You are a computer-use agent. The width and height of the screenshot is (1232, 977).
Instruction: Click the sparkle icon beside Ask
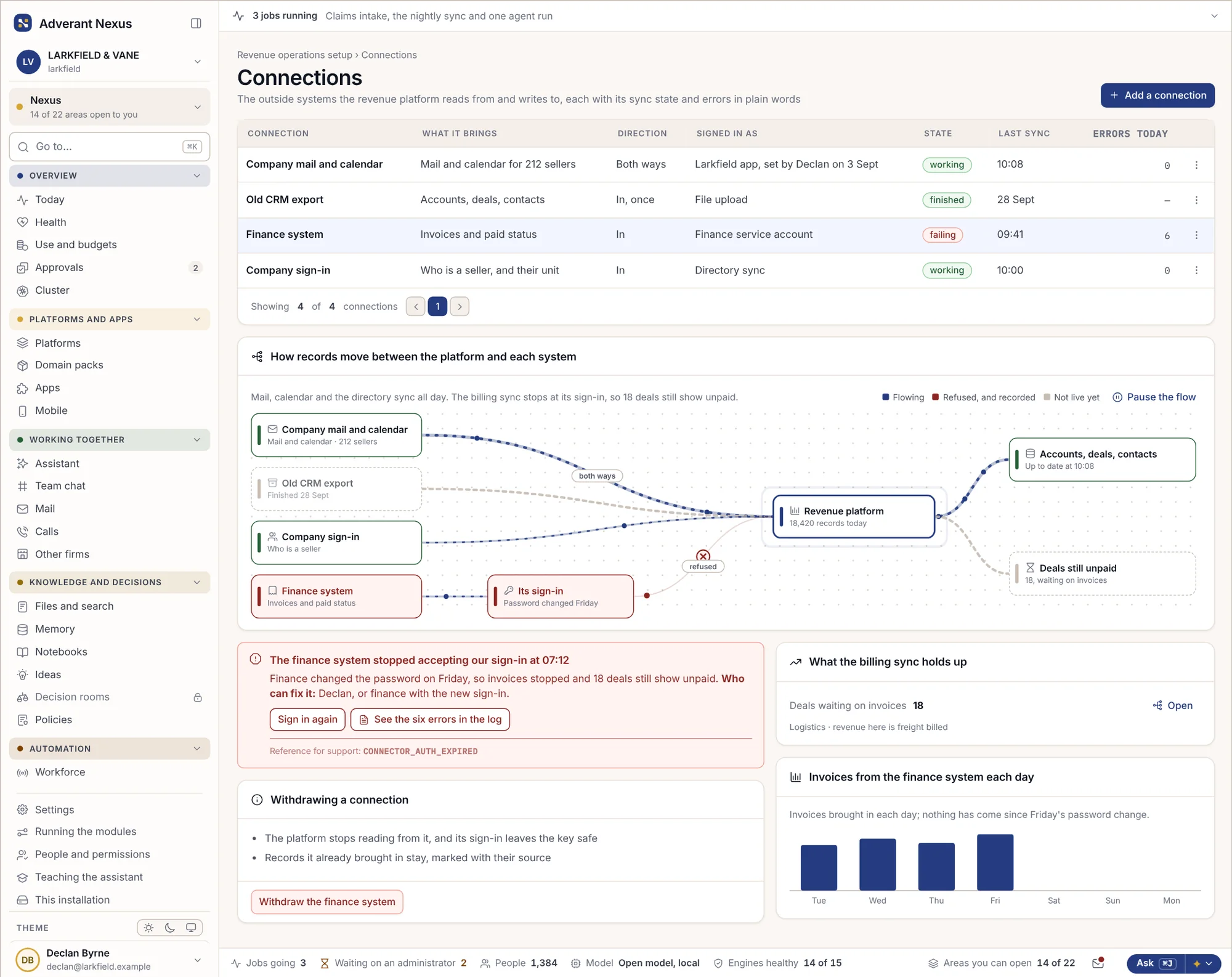click(1197, 963)
